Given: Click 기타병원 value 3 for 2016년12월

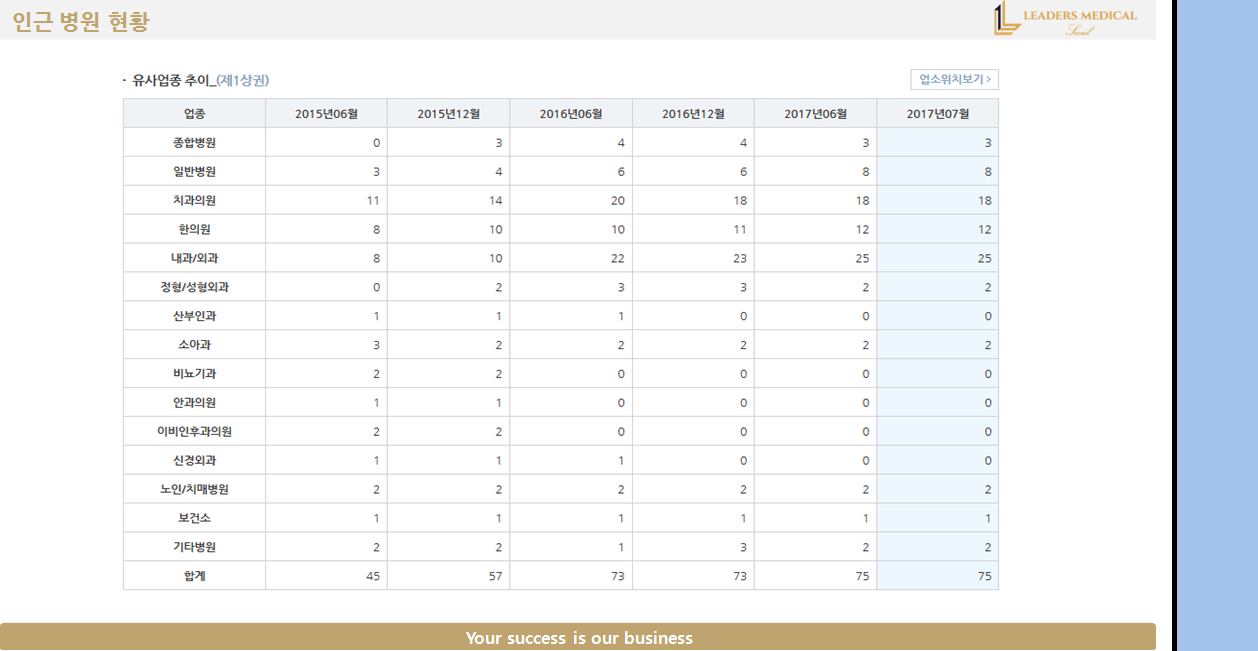Looking at the screenshot, I should (743, 548).
